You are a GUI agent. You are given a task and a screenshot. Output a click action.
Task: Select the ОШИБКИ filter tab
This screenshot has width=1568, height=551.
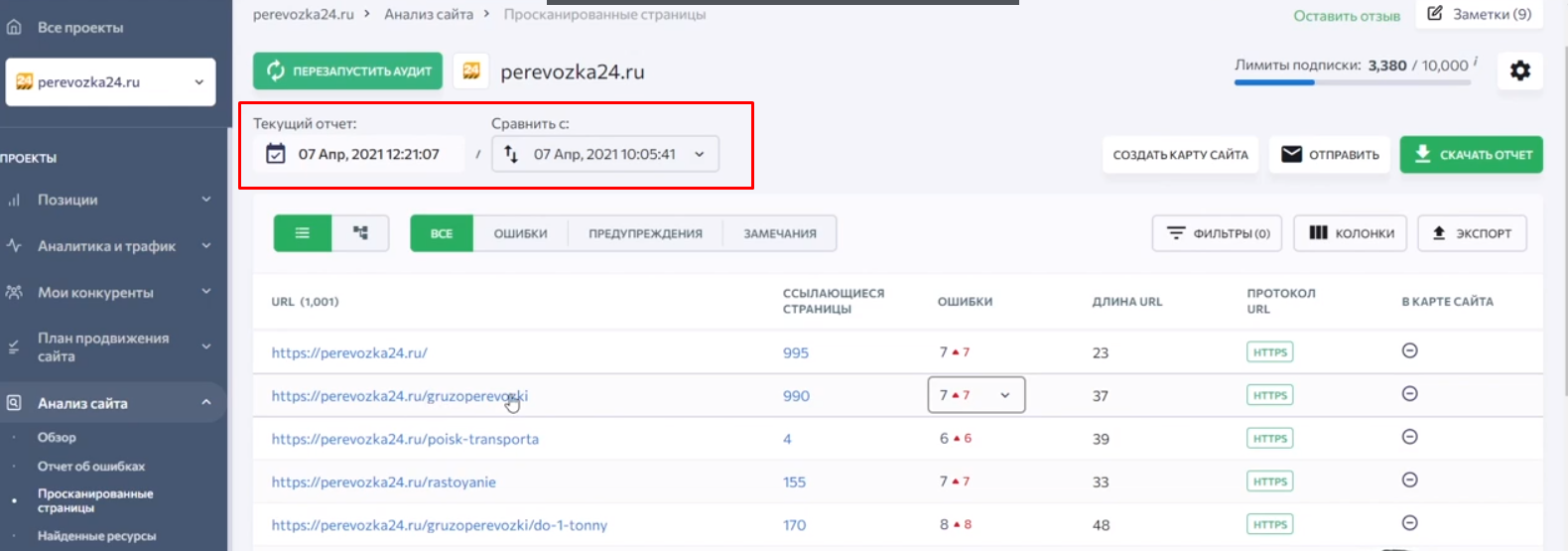[520, 233]
